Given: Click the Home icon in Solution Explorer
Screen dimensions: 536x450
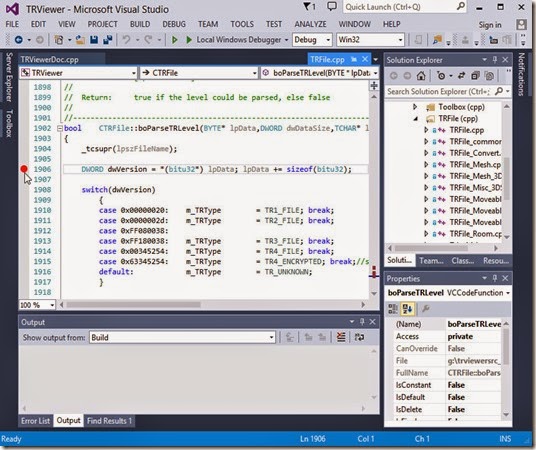Looking at the screenshot, I should click(421, 76).
